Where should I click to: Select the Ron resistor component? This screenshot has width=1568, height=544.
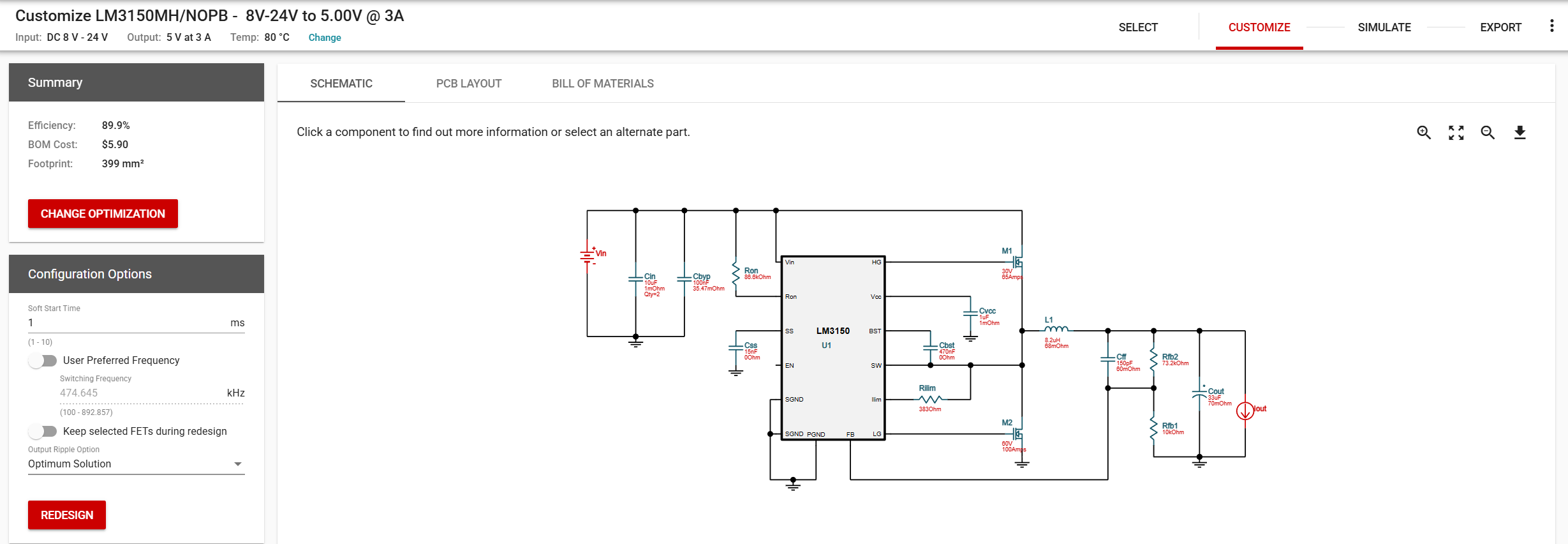[x=736, y=275]
